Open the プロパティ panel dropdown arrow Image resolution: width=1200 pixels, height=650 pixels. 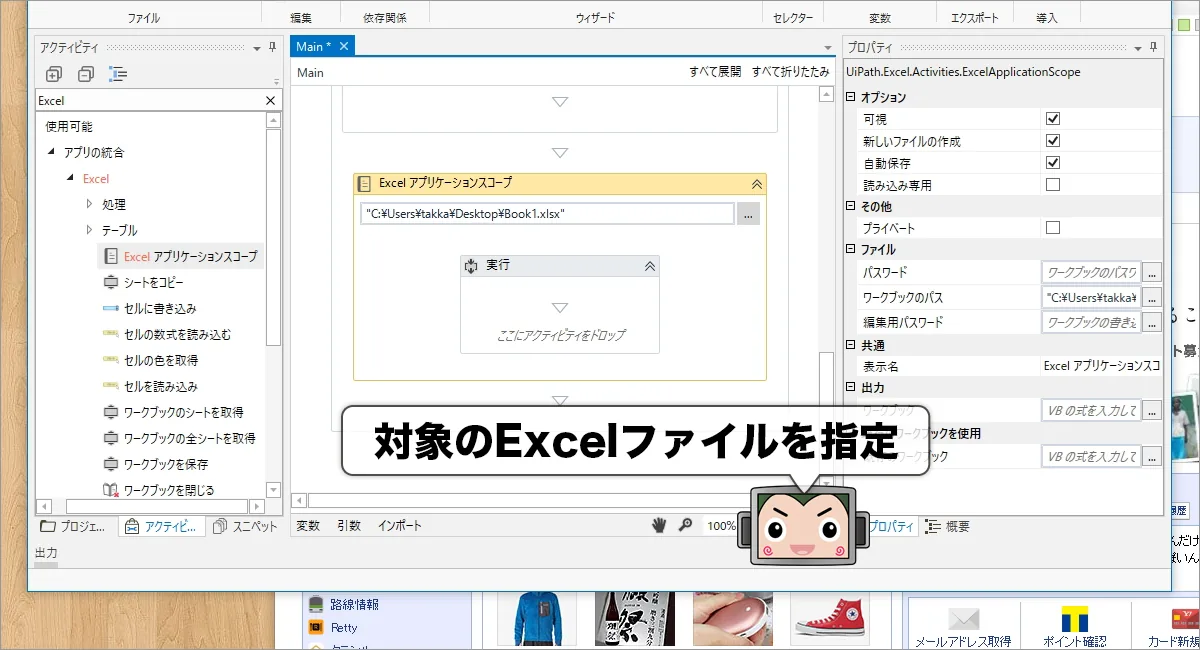1137,47
